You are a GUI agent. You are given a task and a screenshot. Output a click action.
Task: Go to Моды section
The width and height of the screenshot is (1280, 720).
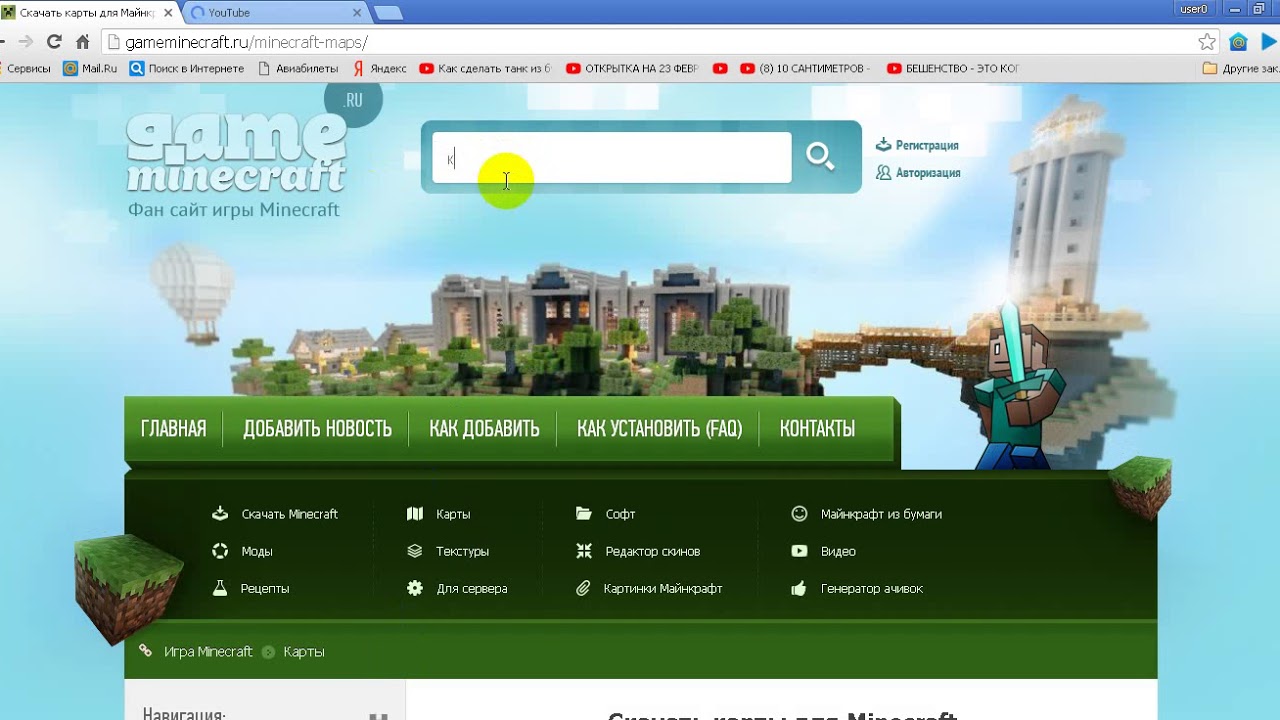pyautogui.click(x=257, y=551)
